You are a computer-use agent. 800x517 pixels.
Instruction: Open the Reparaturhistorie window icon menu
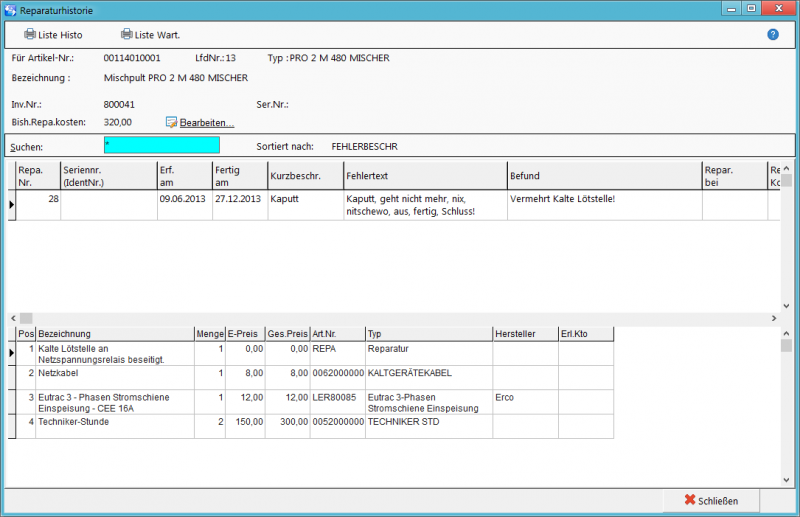click(10, 10)
